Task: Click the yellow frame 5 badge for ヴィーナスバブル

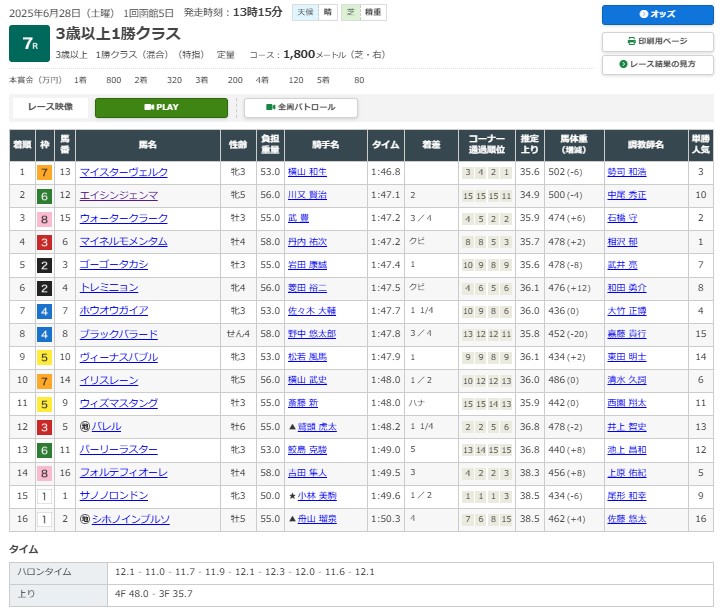Action: (44, 357)
